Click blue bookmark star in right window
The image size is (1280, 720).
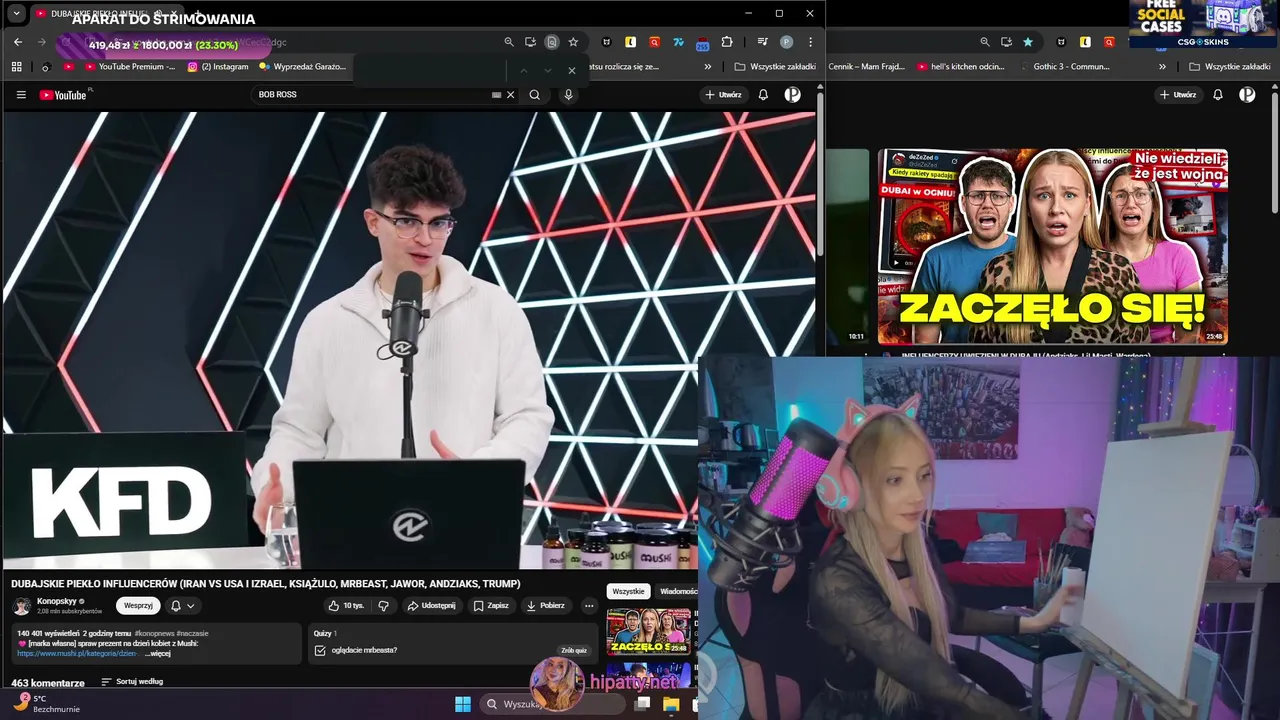point(1028,42)
